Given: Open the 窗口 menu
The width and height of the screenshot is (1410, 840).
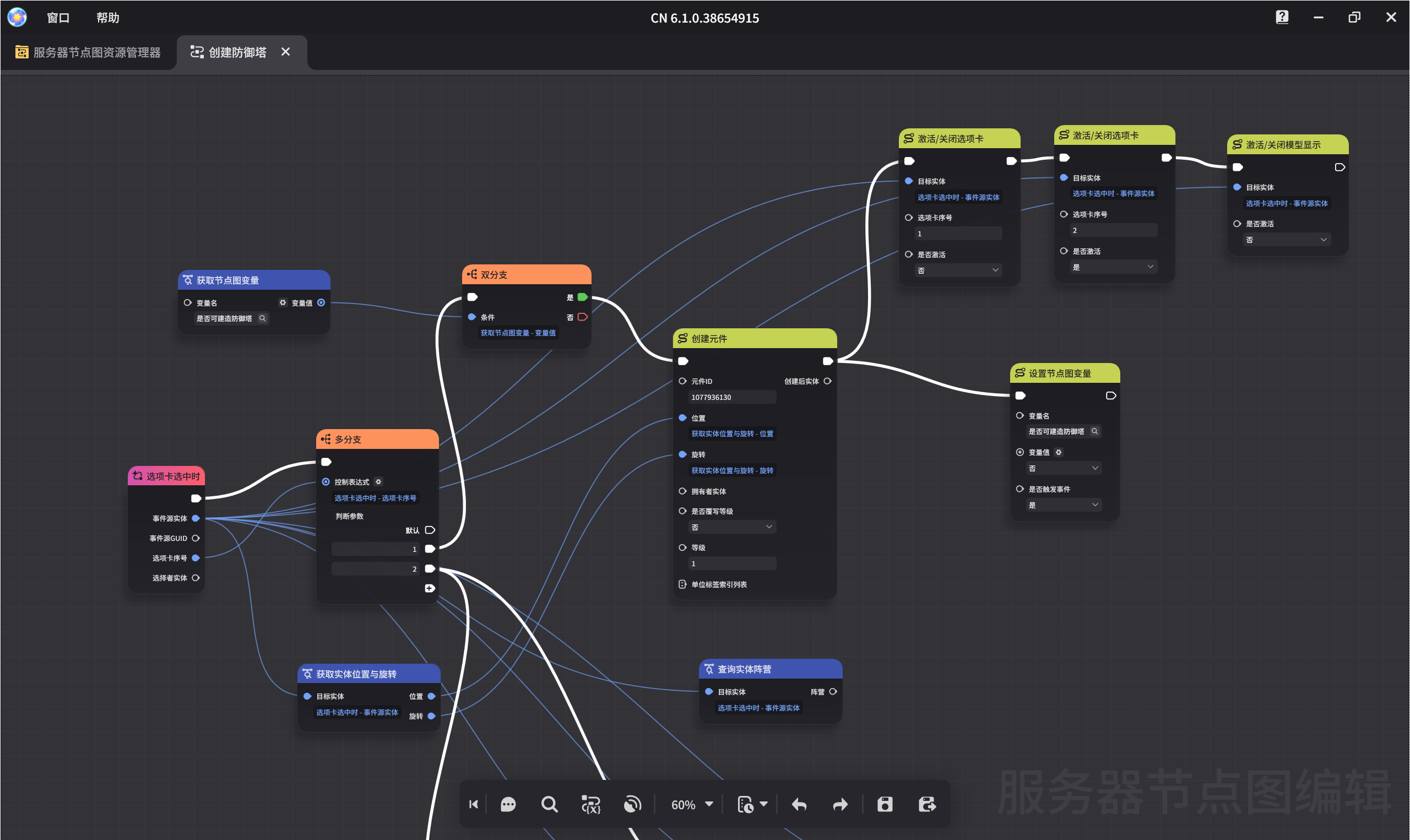Looking at the screenshot, I should point(58,18).
